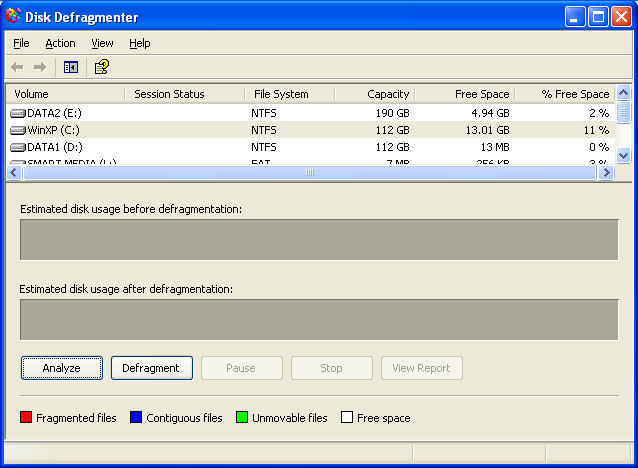Screen dimensions: 638x468
Task: Click the volume list scroll up arrow
Action: point(623,93)
